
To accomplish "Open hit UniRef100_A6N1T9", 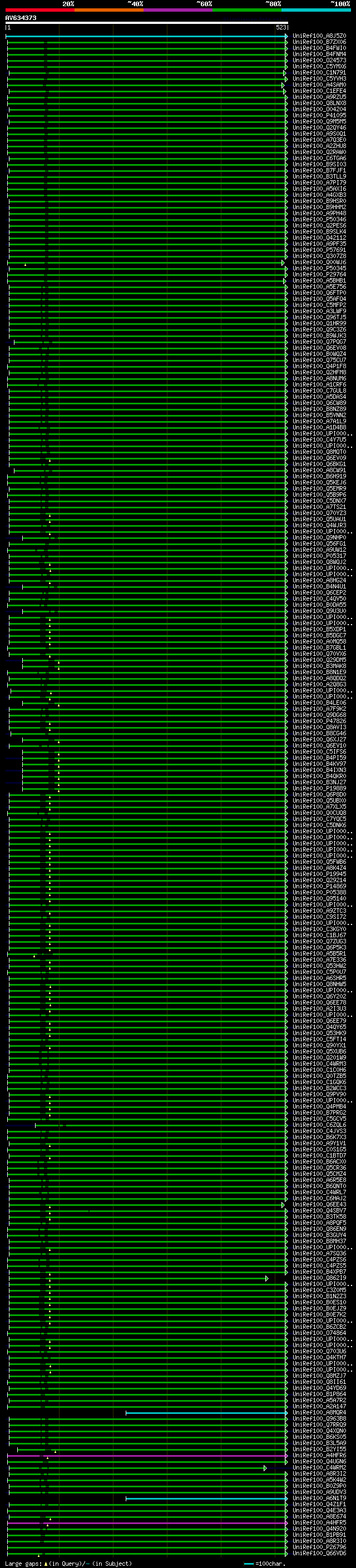I will (x=319, y=1498).
